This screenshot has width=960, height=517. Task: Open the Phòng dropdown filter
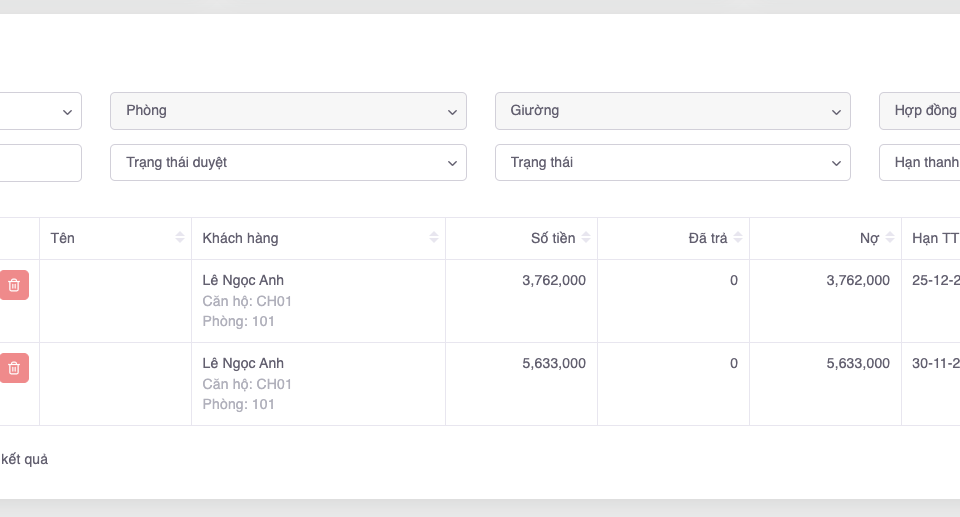(288, 111)
